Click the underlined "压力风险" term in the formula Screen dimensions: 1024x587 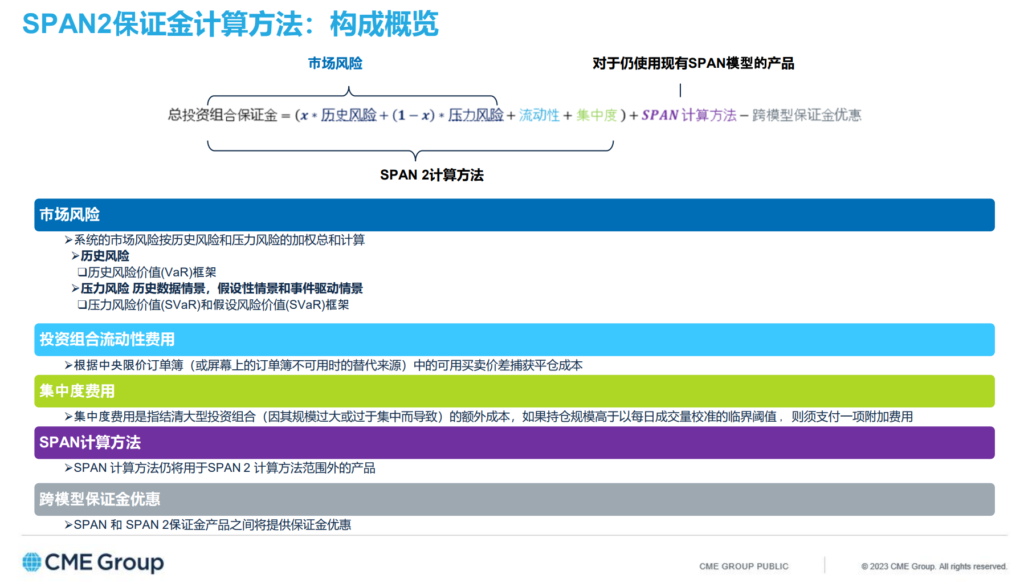point(475,116)
